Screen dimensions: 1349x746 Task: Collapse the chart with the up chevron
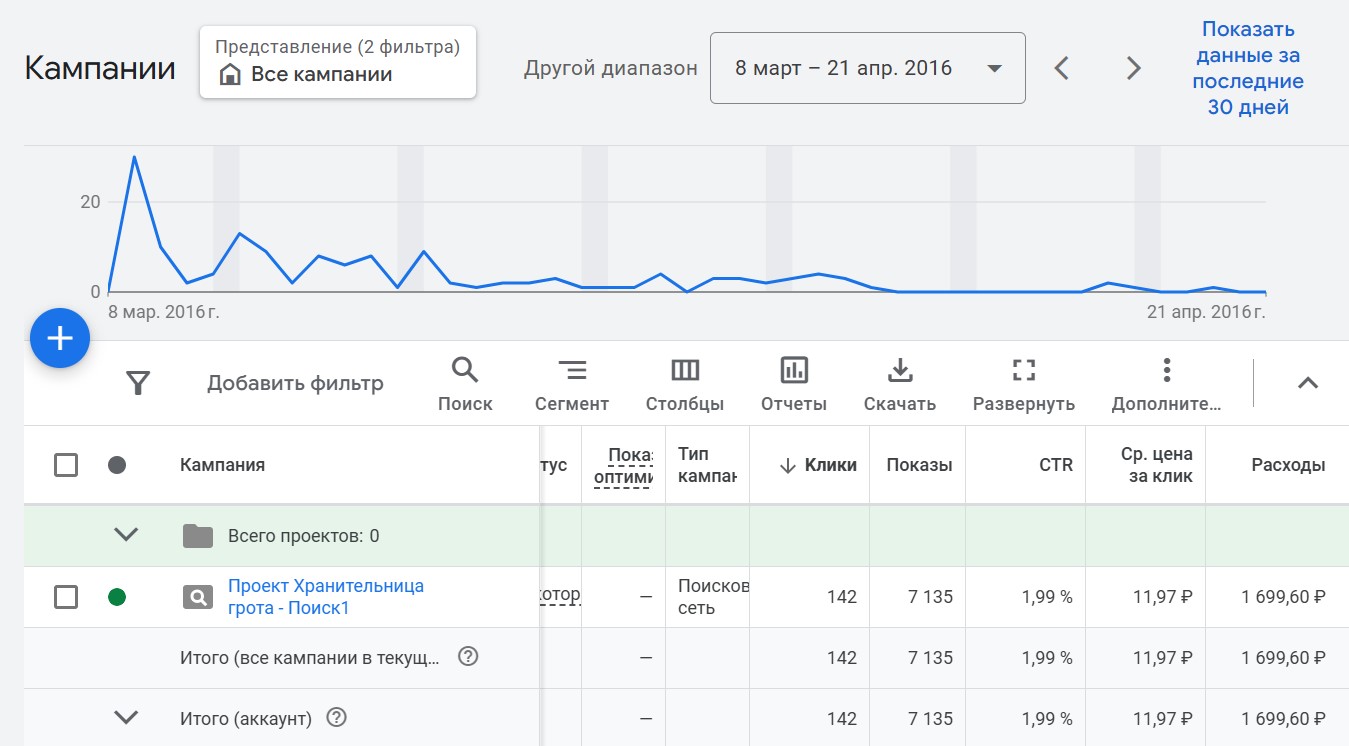click(1308, 383)
